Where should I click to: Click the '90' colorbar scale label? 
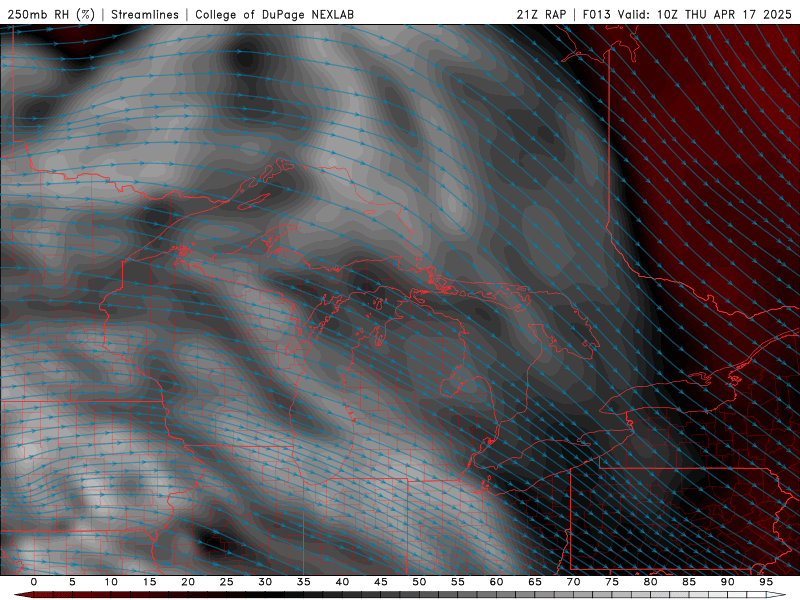(728, 582)
